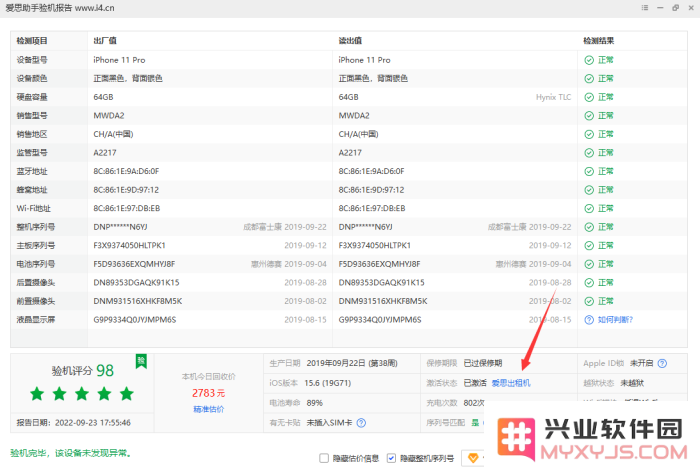The image size is (700, 476).
Task: Click the 爱思出租机 link
Action: point(511,383)
